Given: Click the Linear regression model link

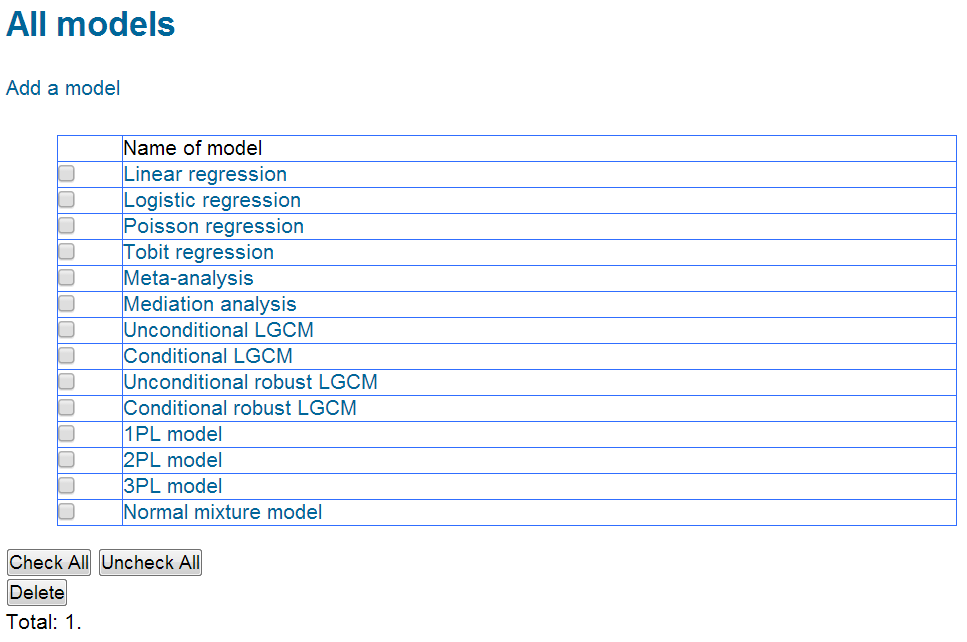Looking at the screenshot, I should [205, 174].
